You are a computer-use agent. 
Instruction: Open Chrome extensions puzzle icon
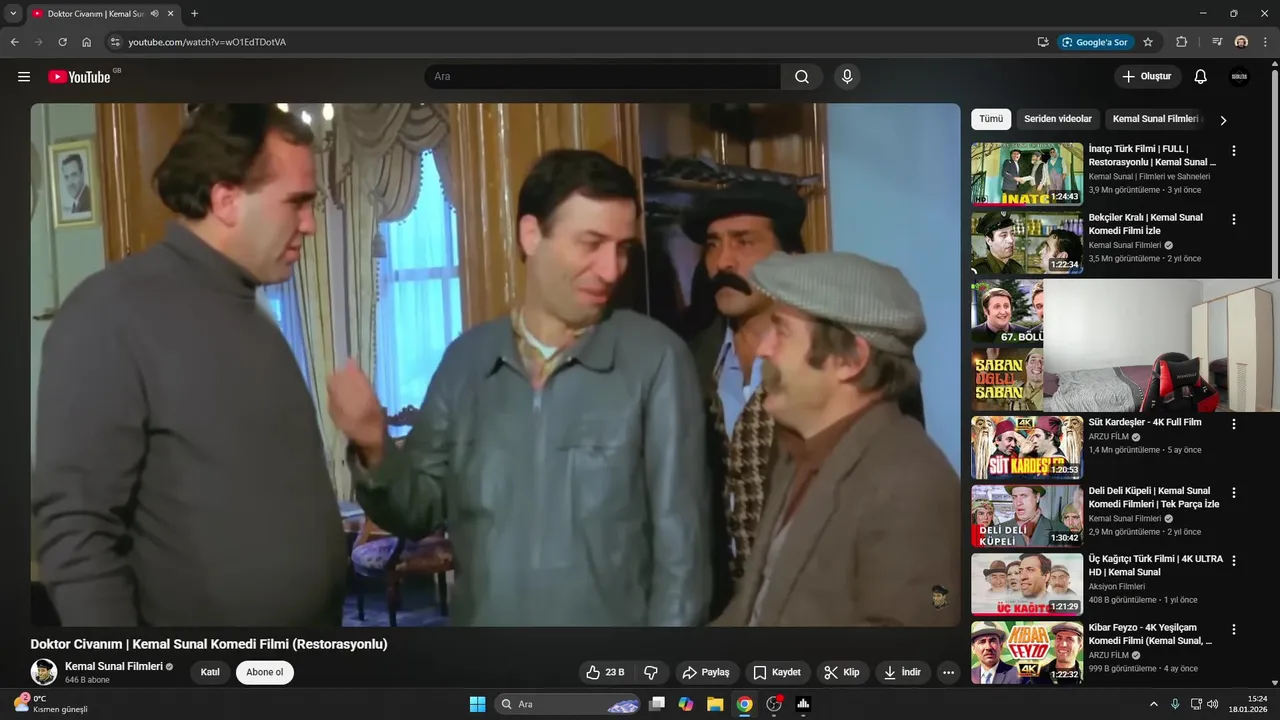point(1182,42)
